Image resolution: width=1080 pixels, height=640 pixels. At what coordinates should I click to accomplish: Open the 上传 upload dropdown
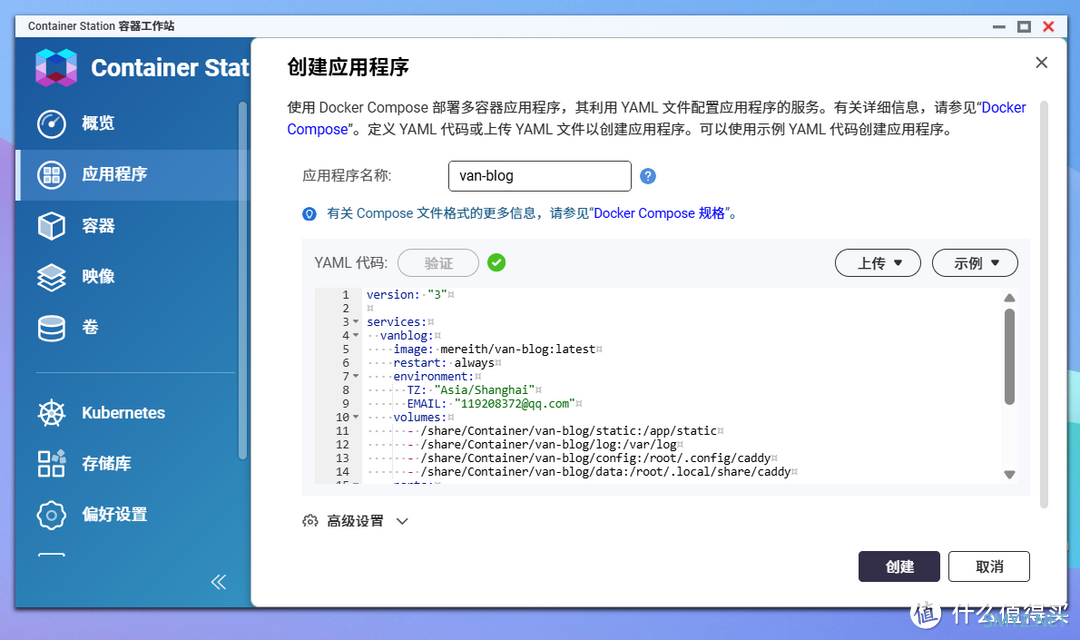pos(878,263)
